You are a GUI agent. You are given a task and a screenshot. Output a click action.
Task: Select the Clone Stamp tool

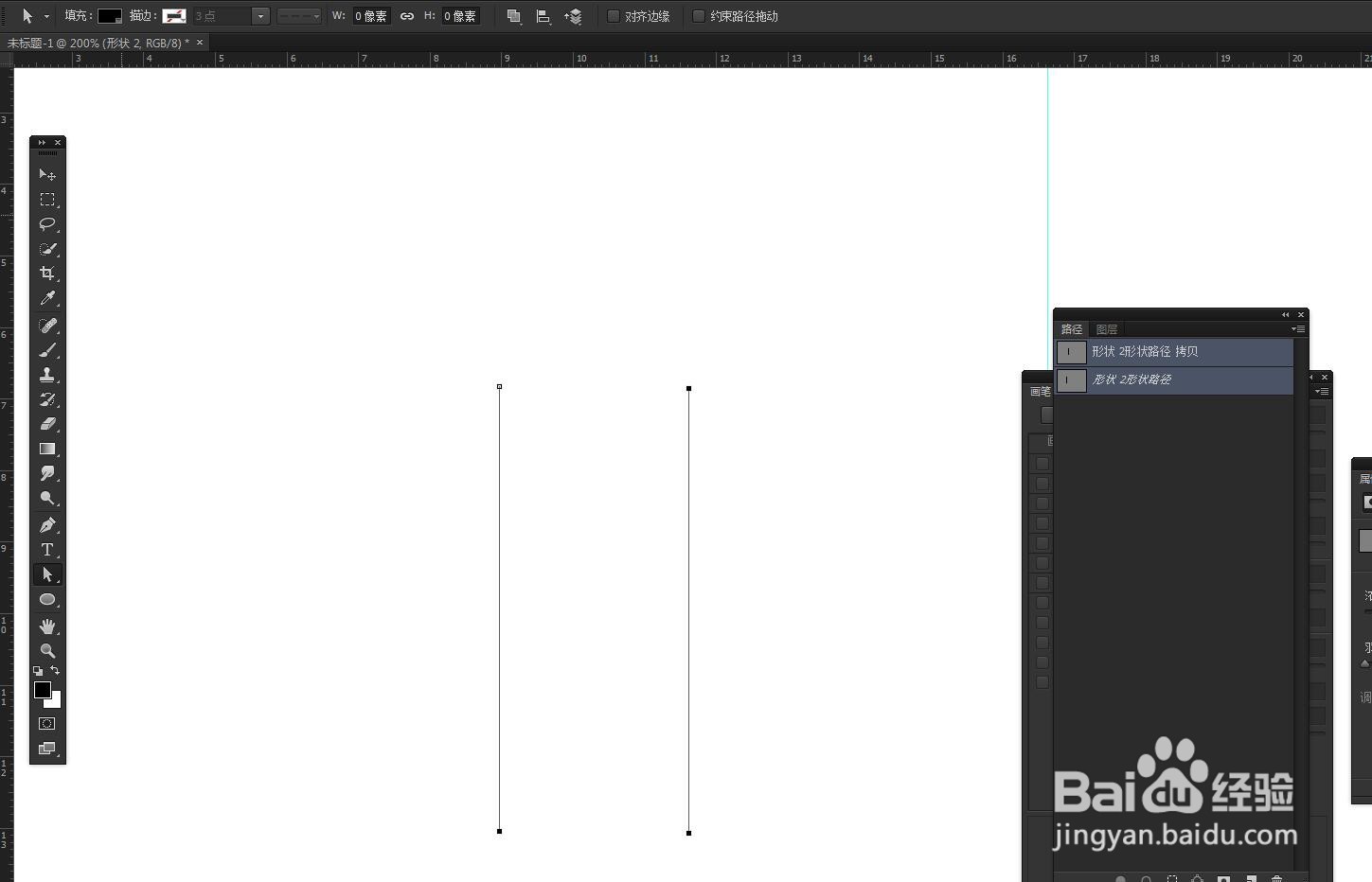(x=47, y=375)
